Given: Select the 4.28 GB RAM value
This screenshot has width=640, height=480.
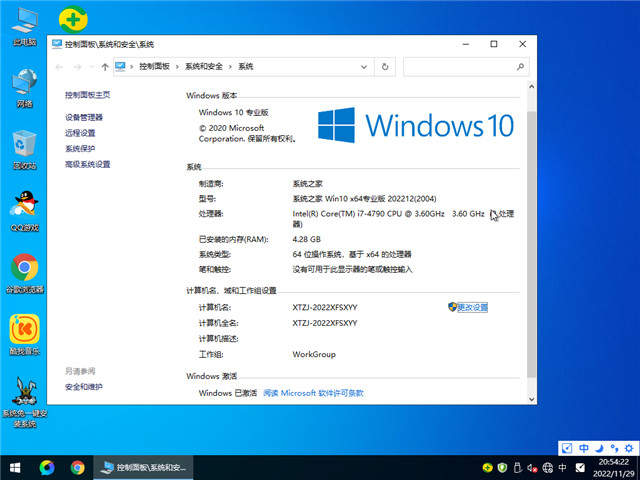Looking at the screenshot, I should (x=307, y=239).
